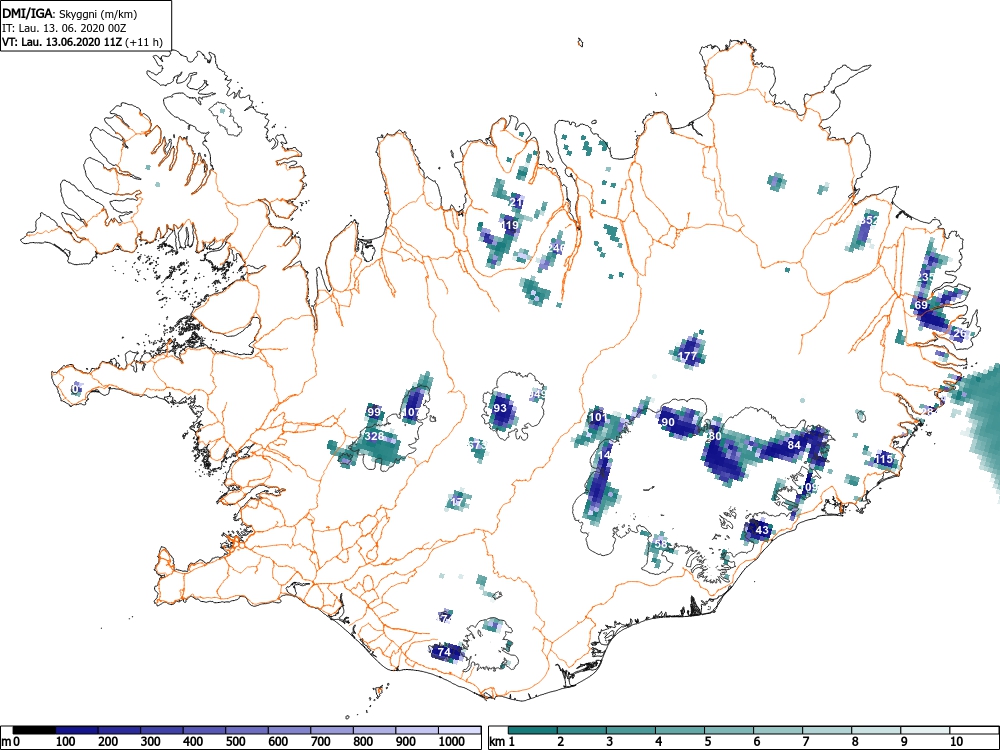This screenshot has width=1000, height=750.
Task: Click the visibility value 101 on map
Action: (x=598, y=418)
